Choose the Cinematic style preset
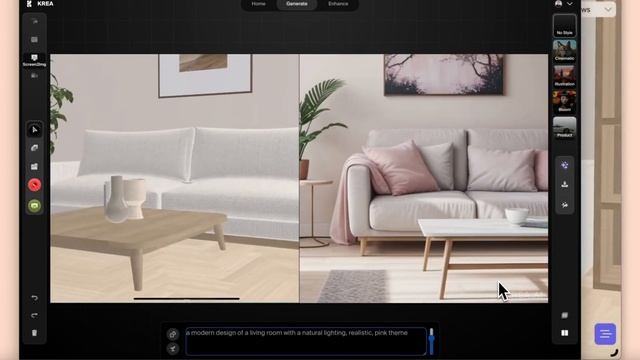This screenshot has width=640, height=360. pos(564,51)
